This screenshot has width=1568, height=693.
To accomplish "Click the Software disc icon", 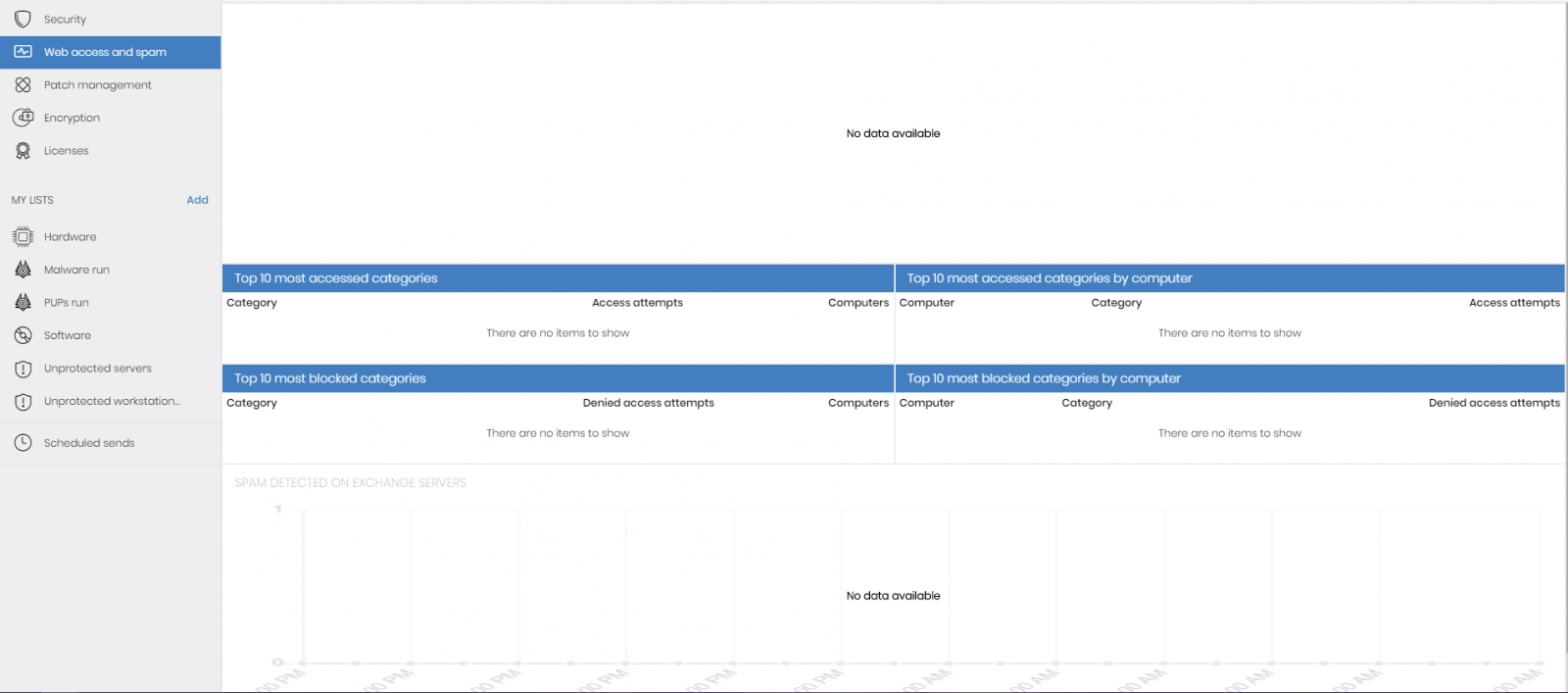I will click(x=23, y=335).
